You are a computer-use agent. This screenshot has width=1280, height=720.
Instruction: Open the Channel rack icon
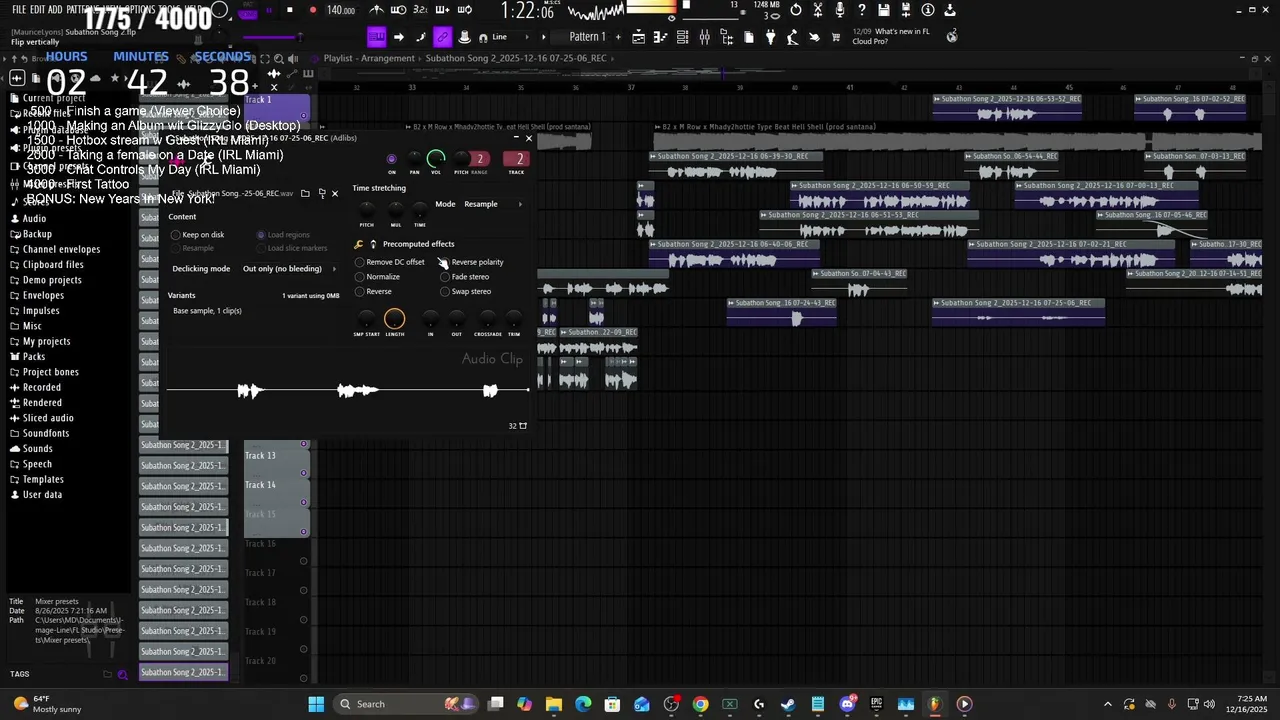pos(682,37)
